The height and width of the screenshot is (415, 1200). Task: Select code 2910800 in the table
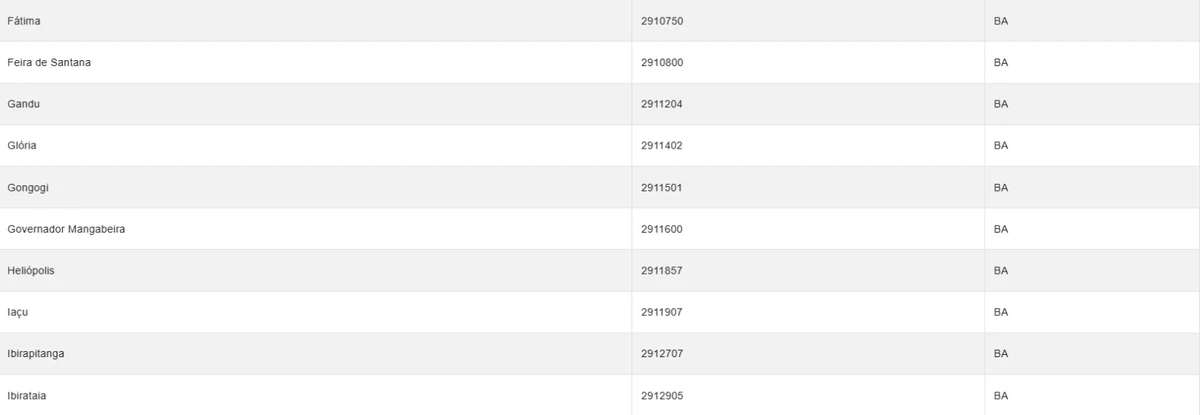662,63
